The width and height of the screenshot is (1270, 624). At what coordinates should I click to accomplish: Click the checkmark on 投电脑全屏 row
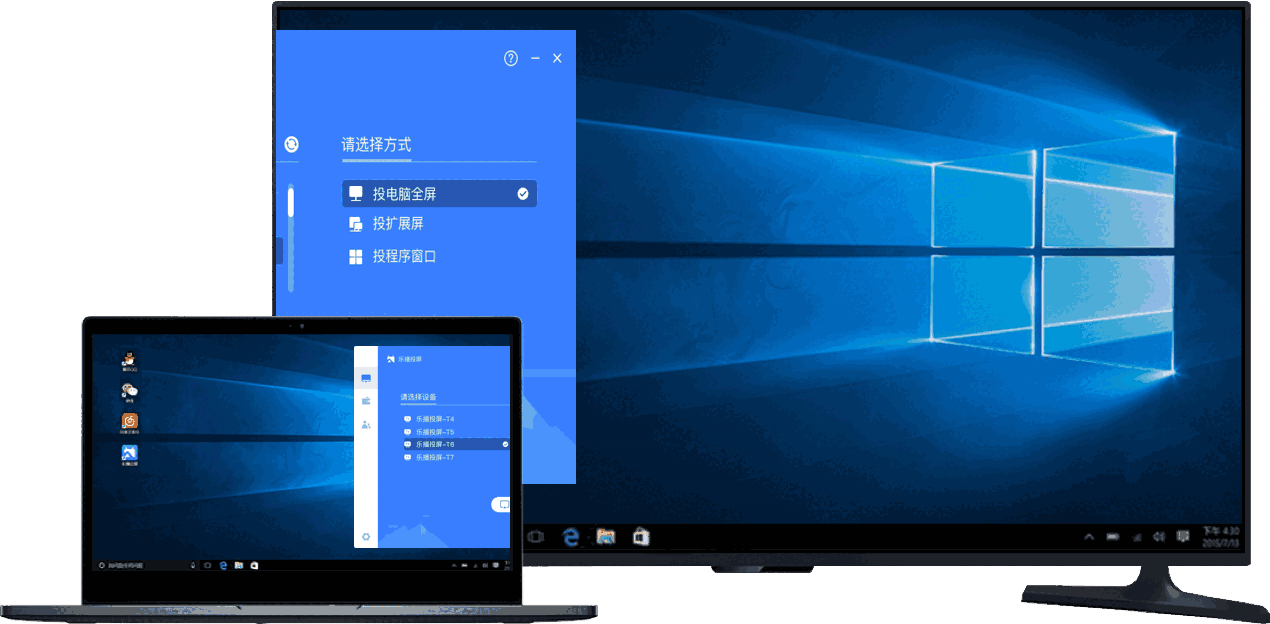pos(523,194)
